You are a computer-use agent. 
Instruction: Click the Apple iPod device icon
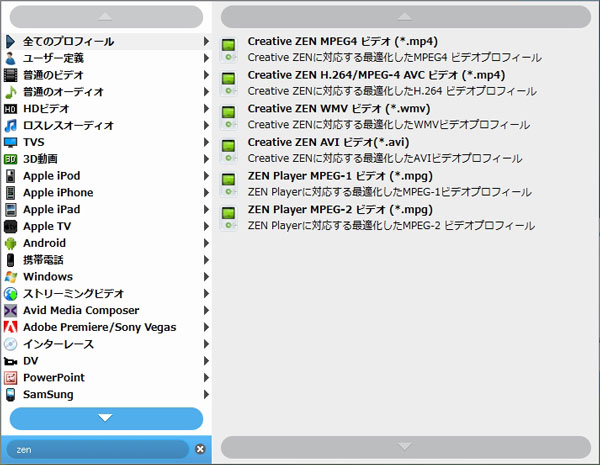[x=11, y=176]
